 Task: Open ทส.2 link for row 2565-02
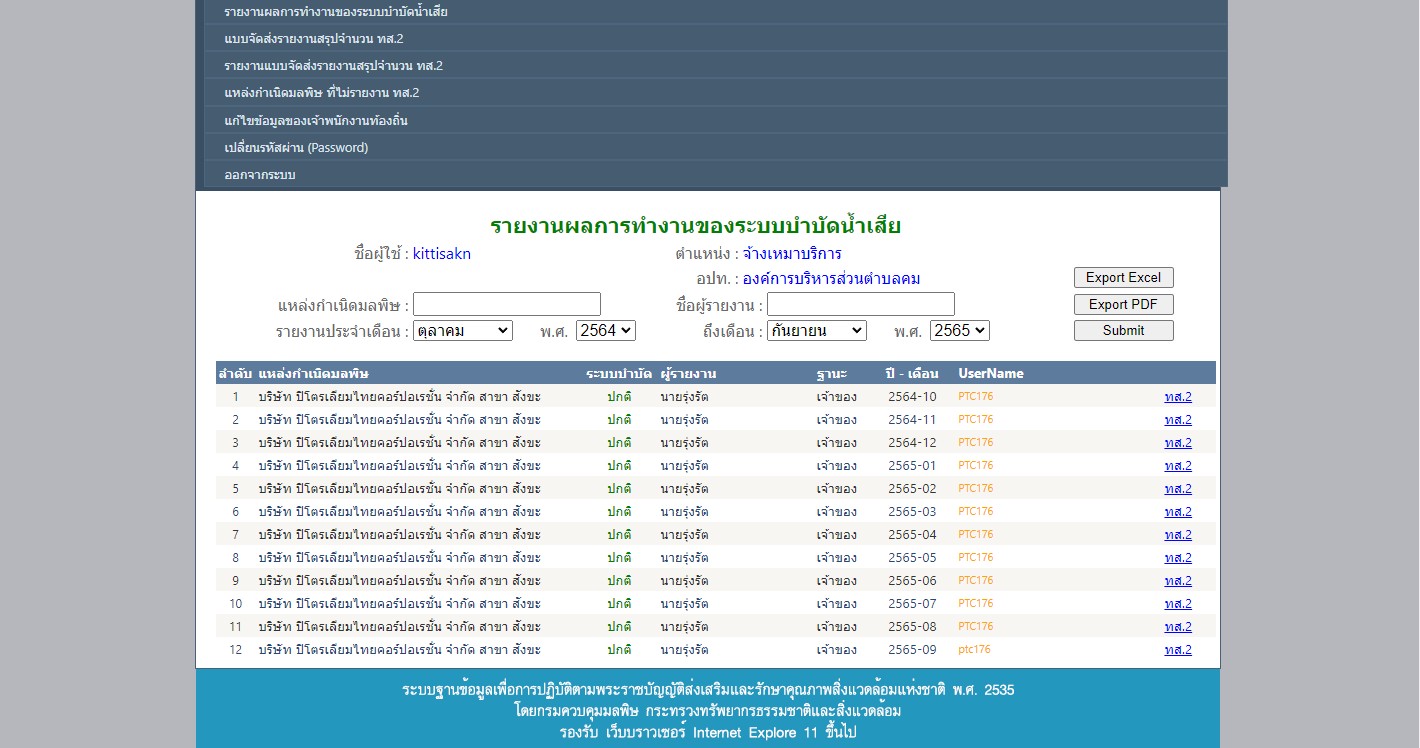pos(1178,488)
